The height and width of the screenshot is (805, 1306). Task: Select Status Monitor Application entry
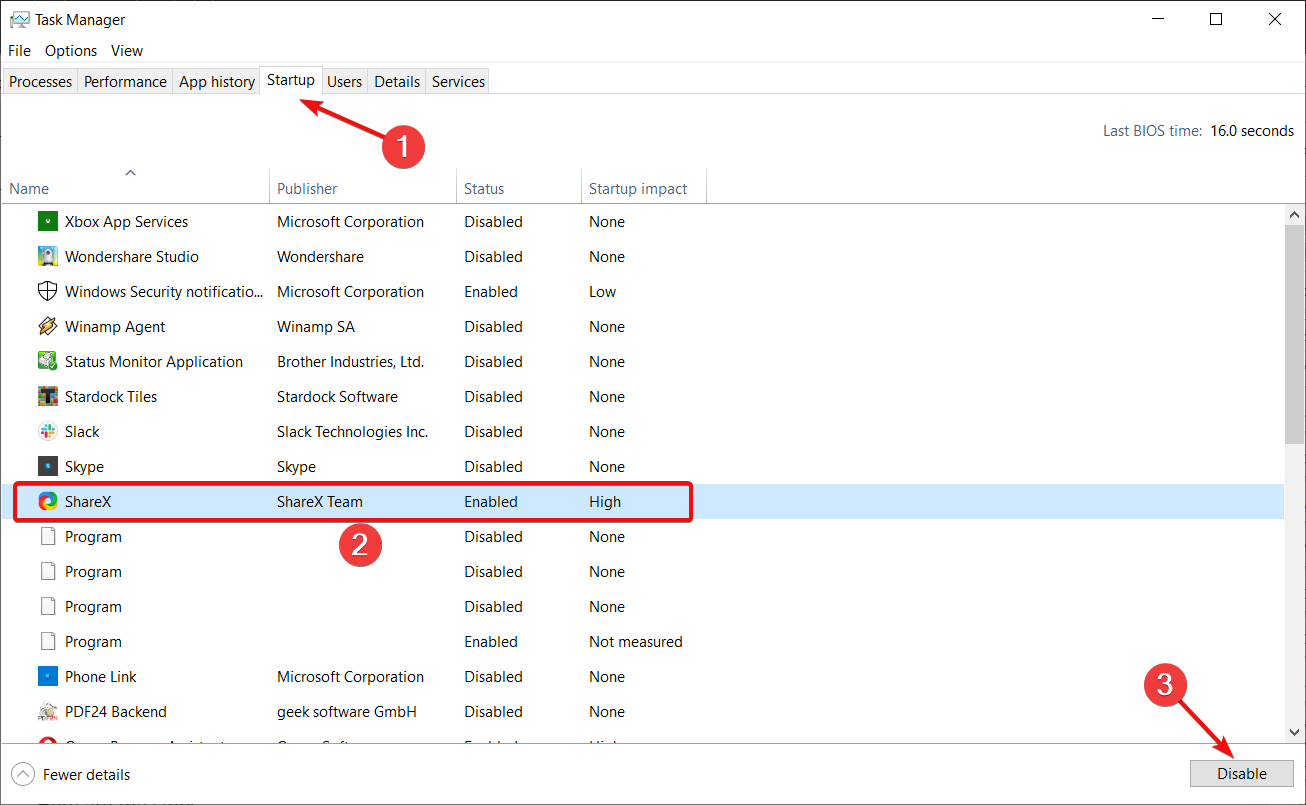tap(154, 362)
